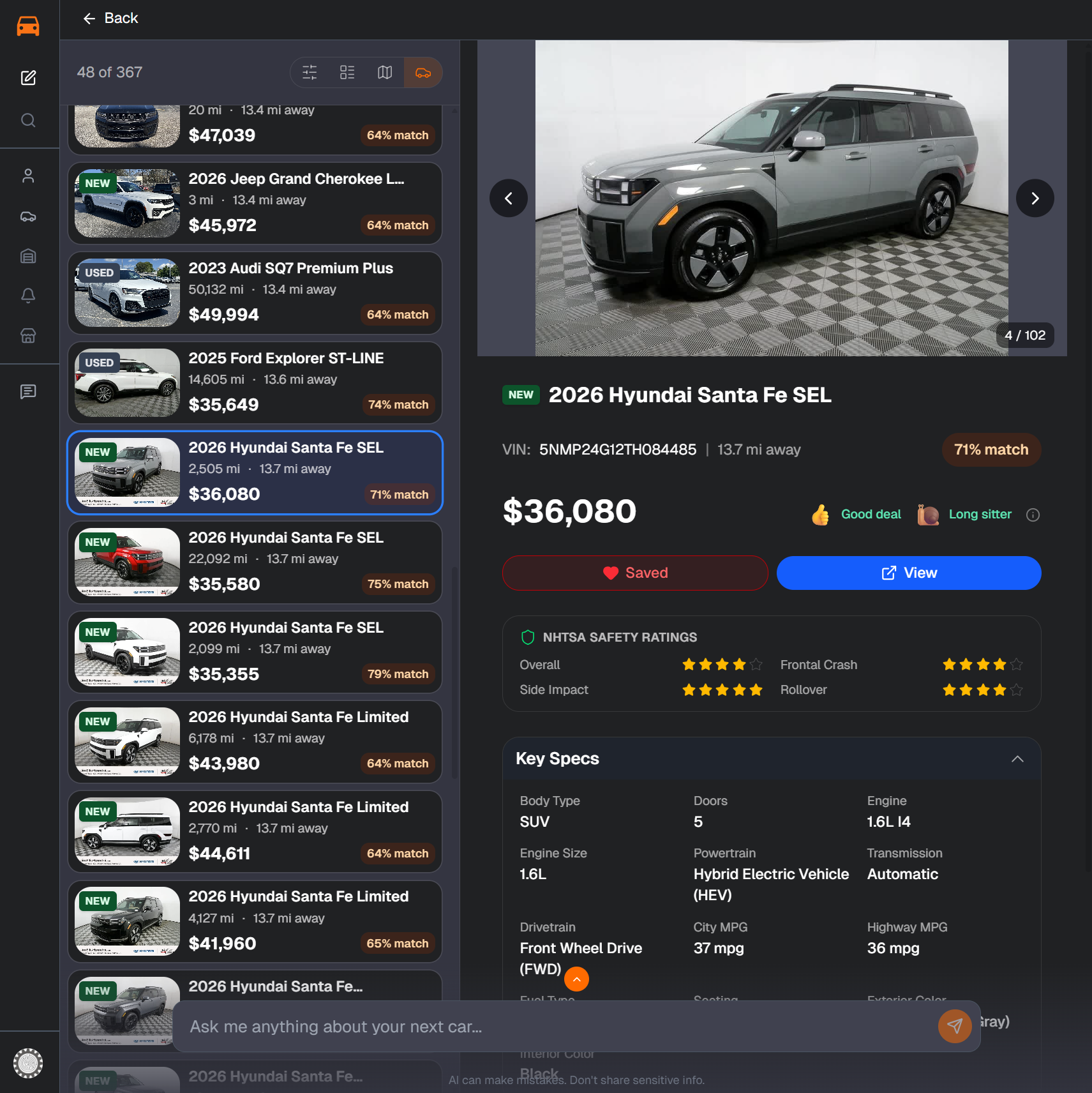Click the Hybrid Electric Vehicle powertrain value
This screenshot has height=1093, width=1092.
[x=771, y=885]
